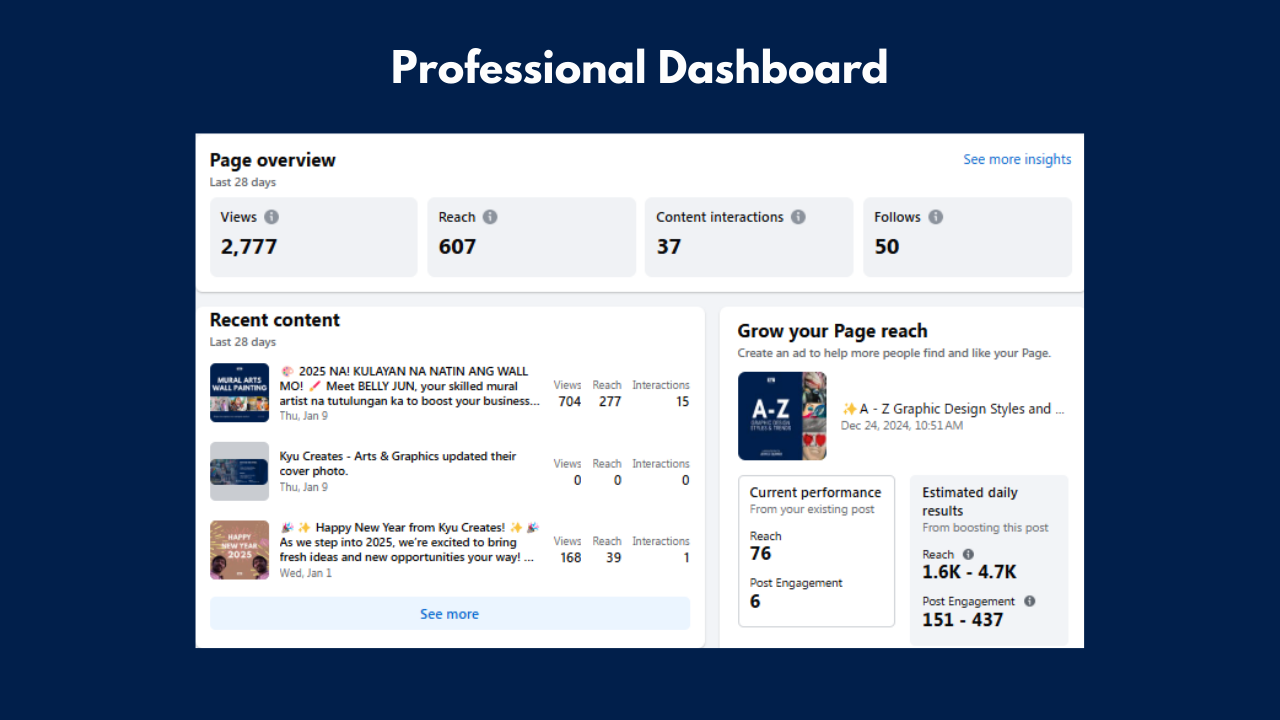Click the Post Engagement info icon in Estimated daily results

point(1030,601)
